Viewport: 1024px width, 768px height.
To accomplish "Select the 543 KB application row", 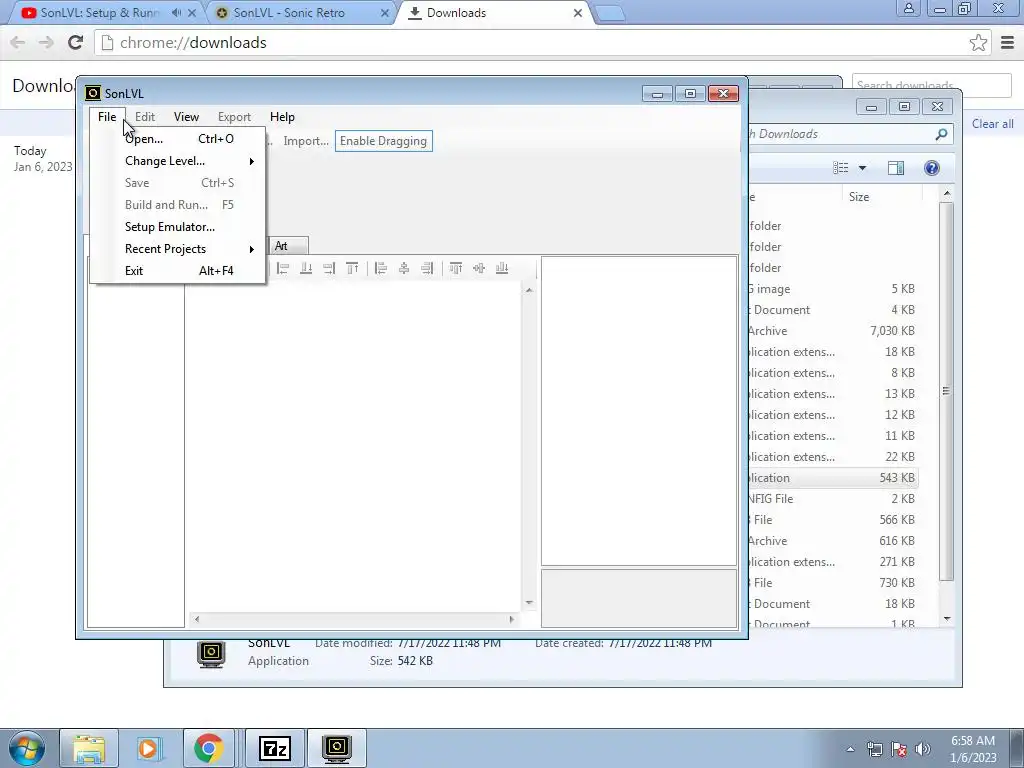I will (x=833, y=478).
